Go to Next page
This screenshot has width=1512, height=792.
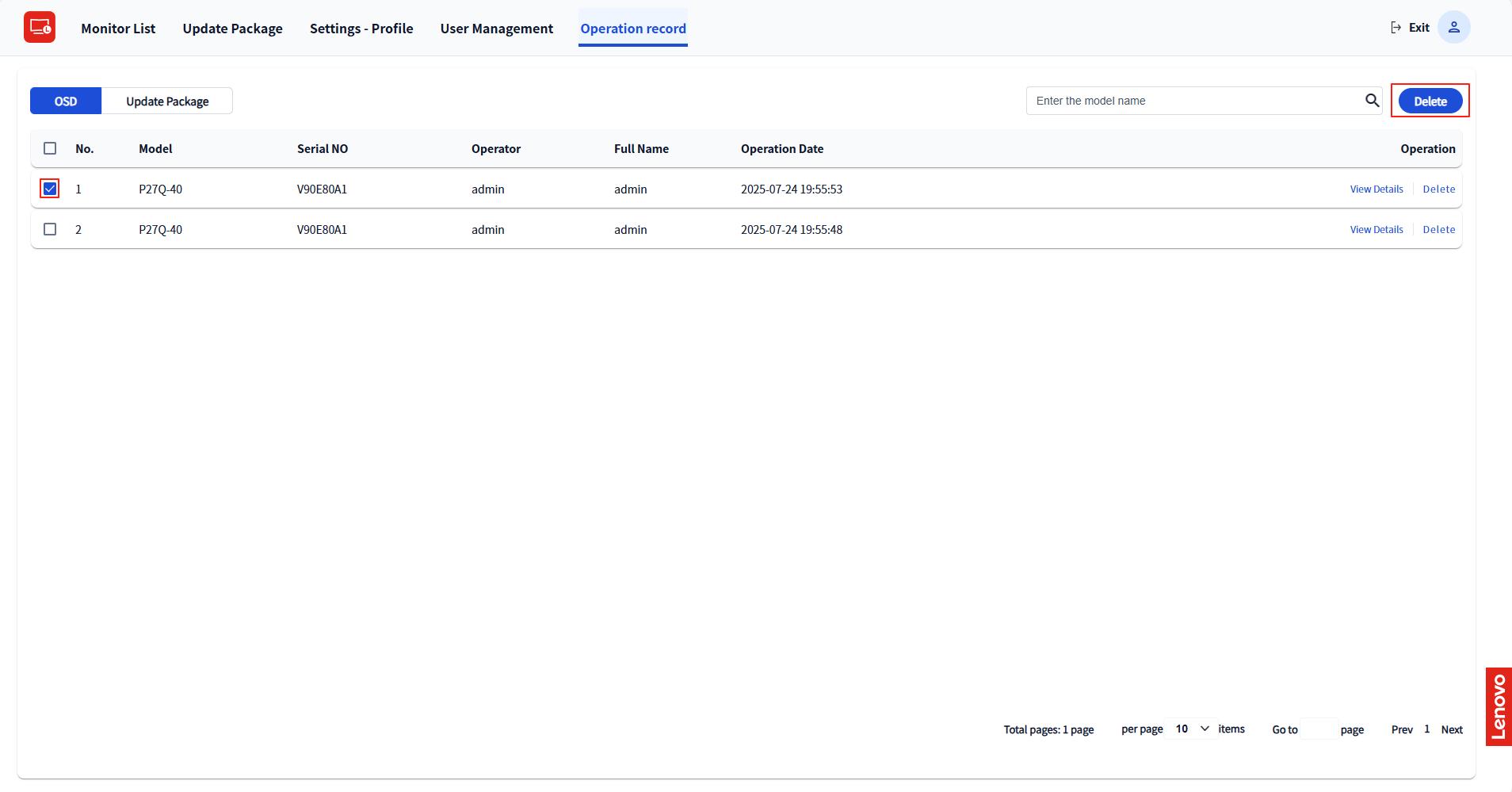tap(1451, 729)
